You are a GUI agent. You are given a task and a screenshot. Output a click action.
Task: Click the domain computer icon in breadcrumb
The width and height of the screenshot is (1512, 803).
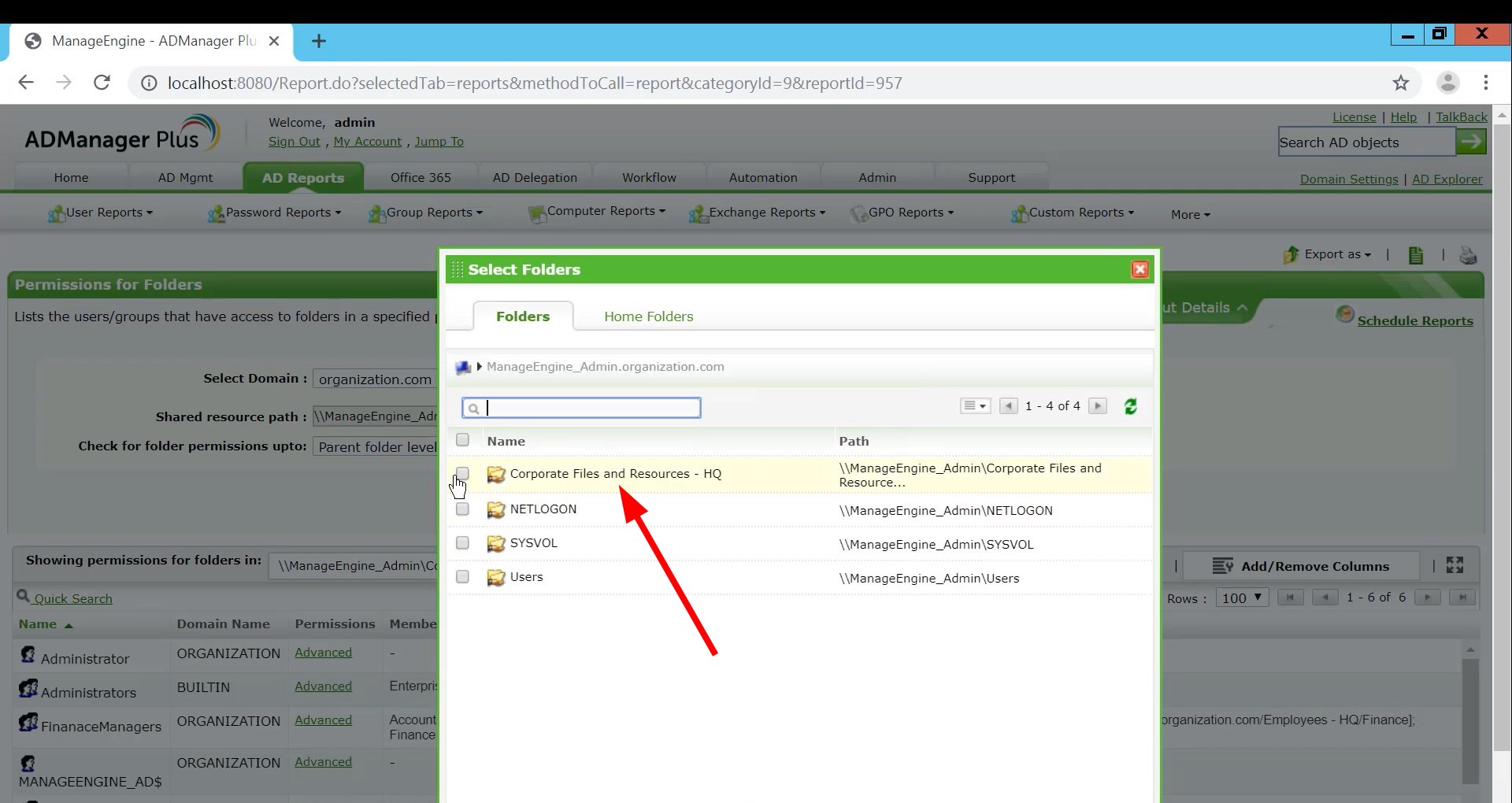(x=463, y=367)
